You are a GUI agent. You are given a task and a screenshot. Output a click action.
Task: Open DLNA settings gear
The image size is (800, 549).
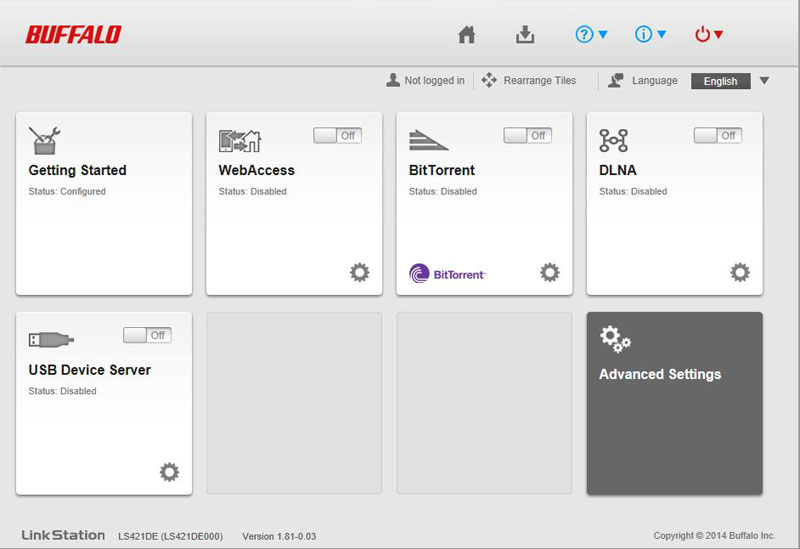[740, 272]
